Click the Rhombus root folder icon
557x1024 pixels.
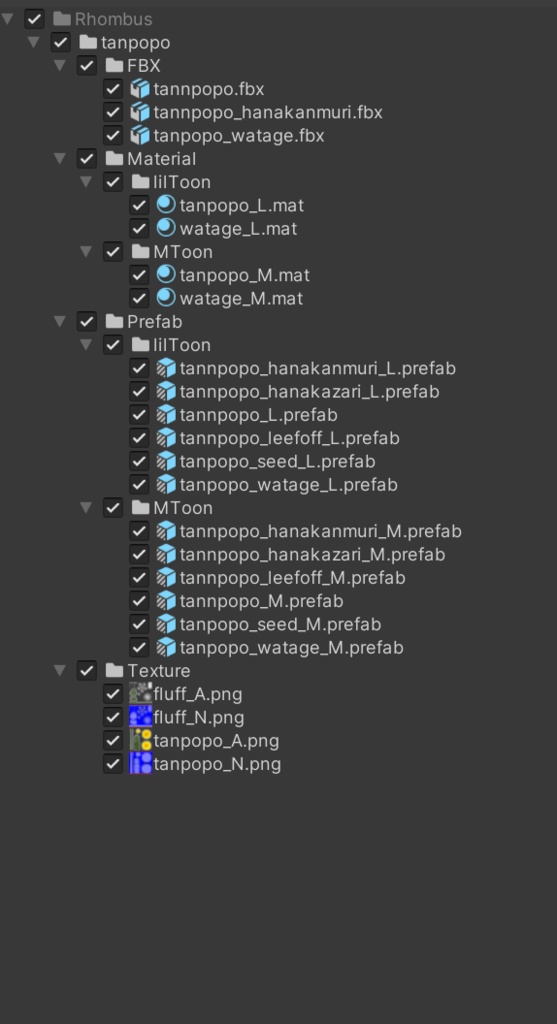tap(62, 19)
